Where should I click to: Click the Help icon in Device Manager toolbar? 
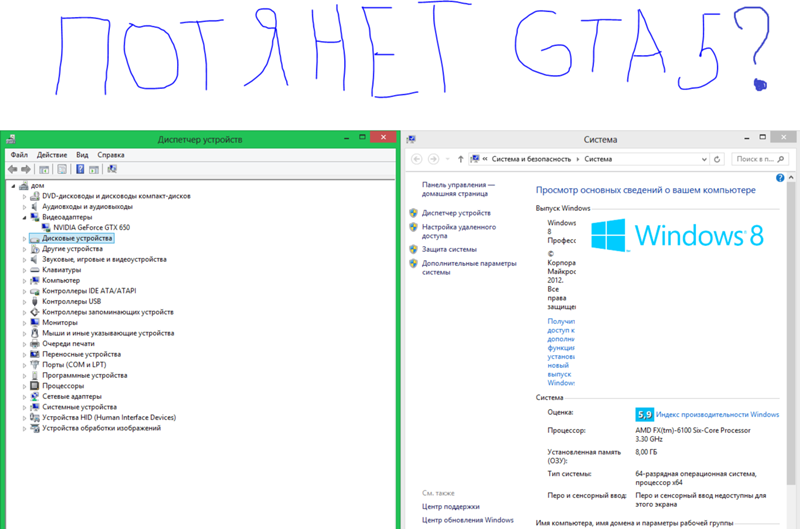pos(80,169)
